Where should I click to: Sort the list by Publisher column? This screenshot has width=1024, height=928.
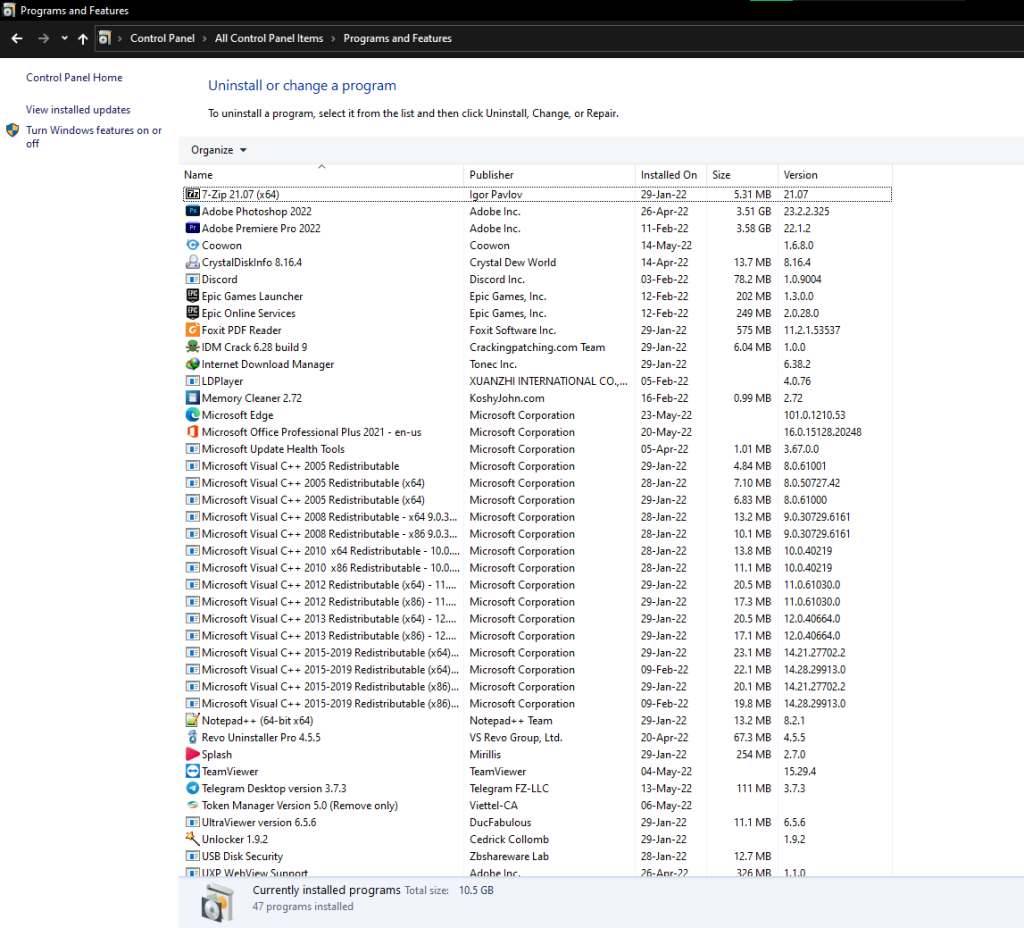[549, 174]
